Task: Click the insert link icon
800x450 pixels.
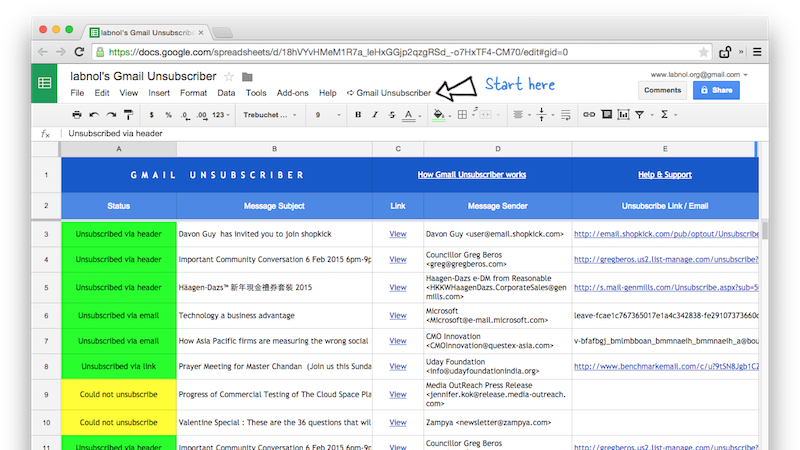Action: click(x=589, y=115)
